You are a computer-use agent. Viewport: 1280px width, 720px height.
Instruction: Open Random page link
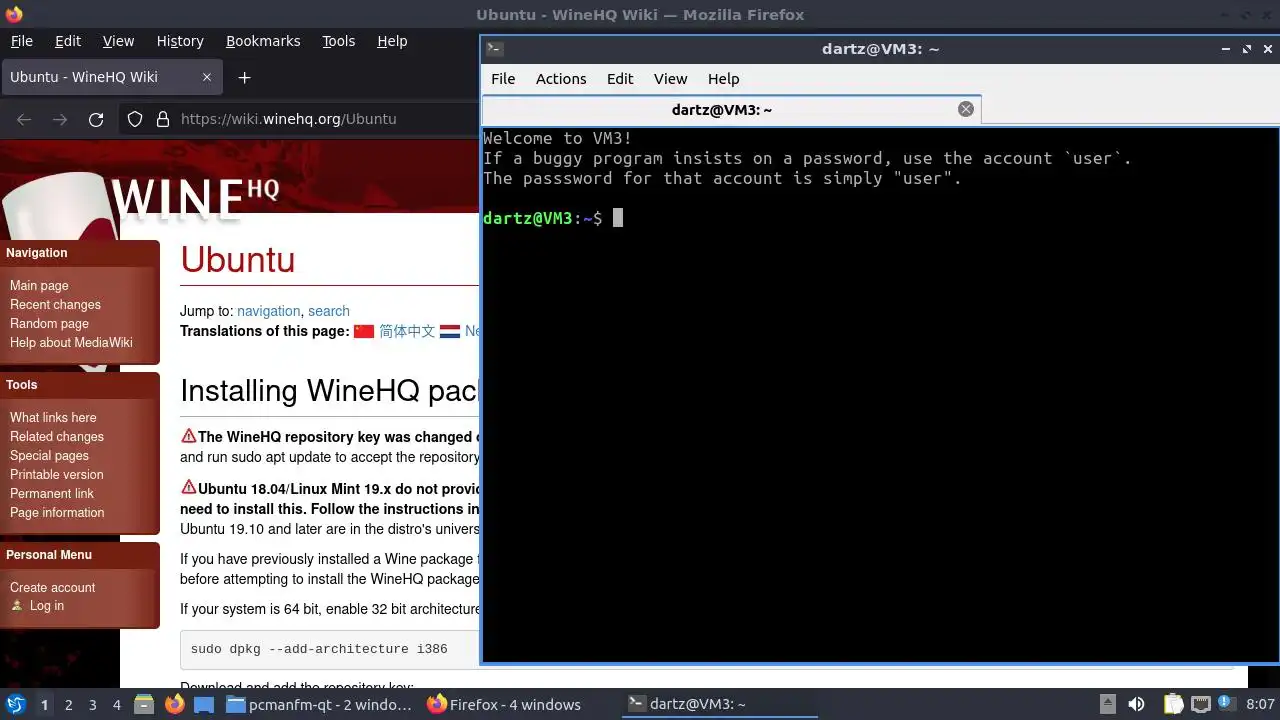click(x=49, y=323)
